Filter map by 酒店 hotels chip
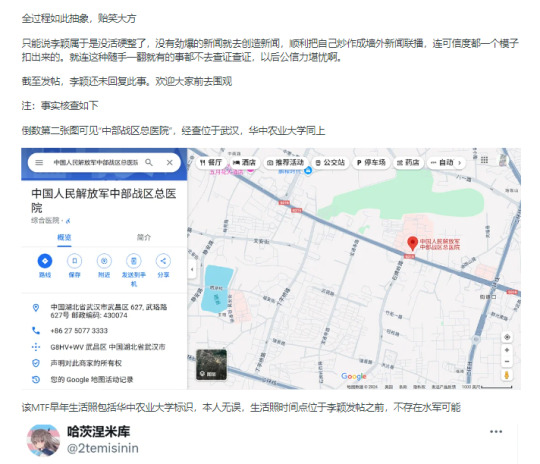This screenshot has width=540, height=464. click(x=244, y=162)
